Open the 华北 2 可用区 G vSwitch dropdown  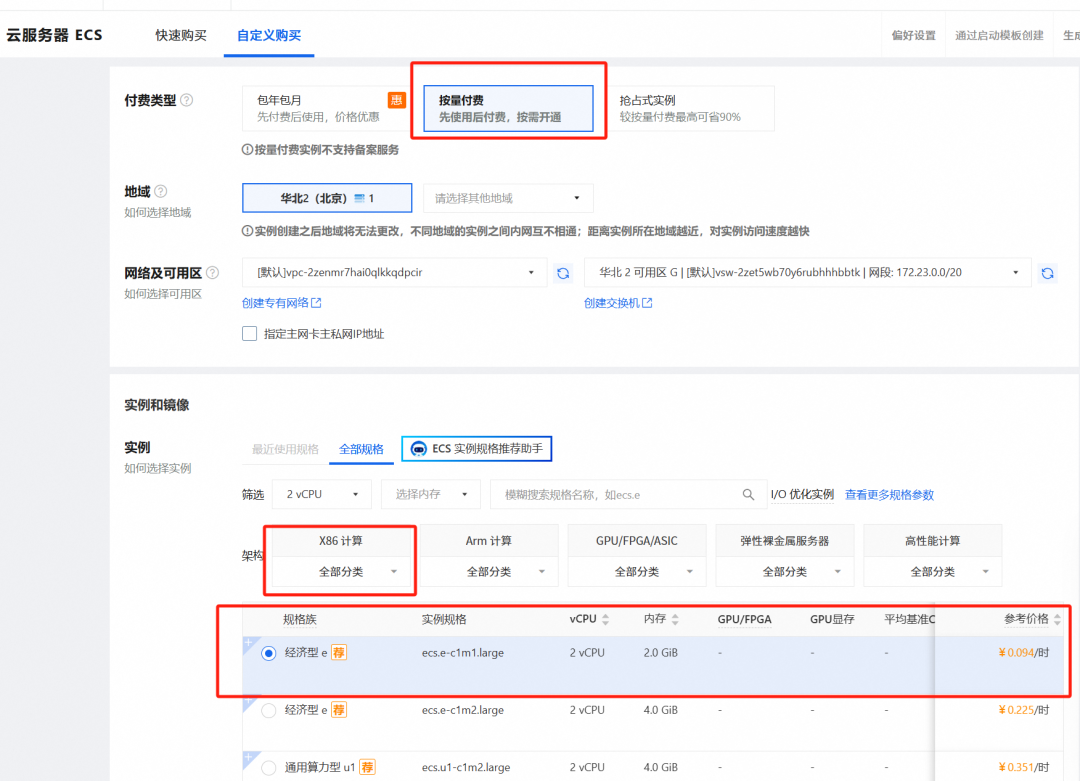(807, 273)
